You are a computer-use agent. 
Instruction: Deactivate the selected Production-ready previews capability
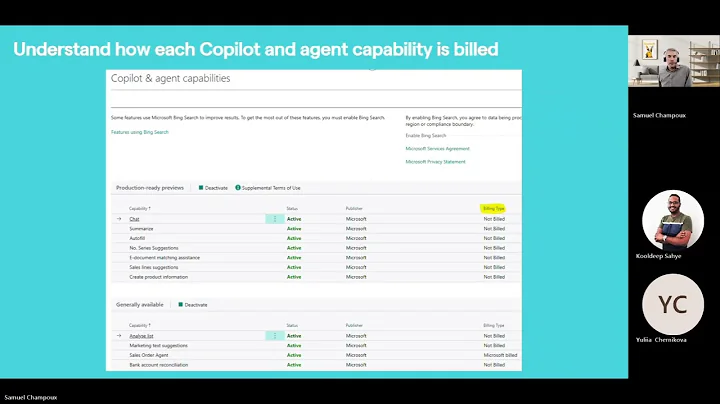213,188
